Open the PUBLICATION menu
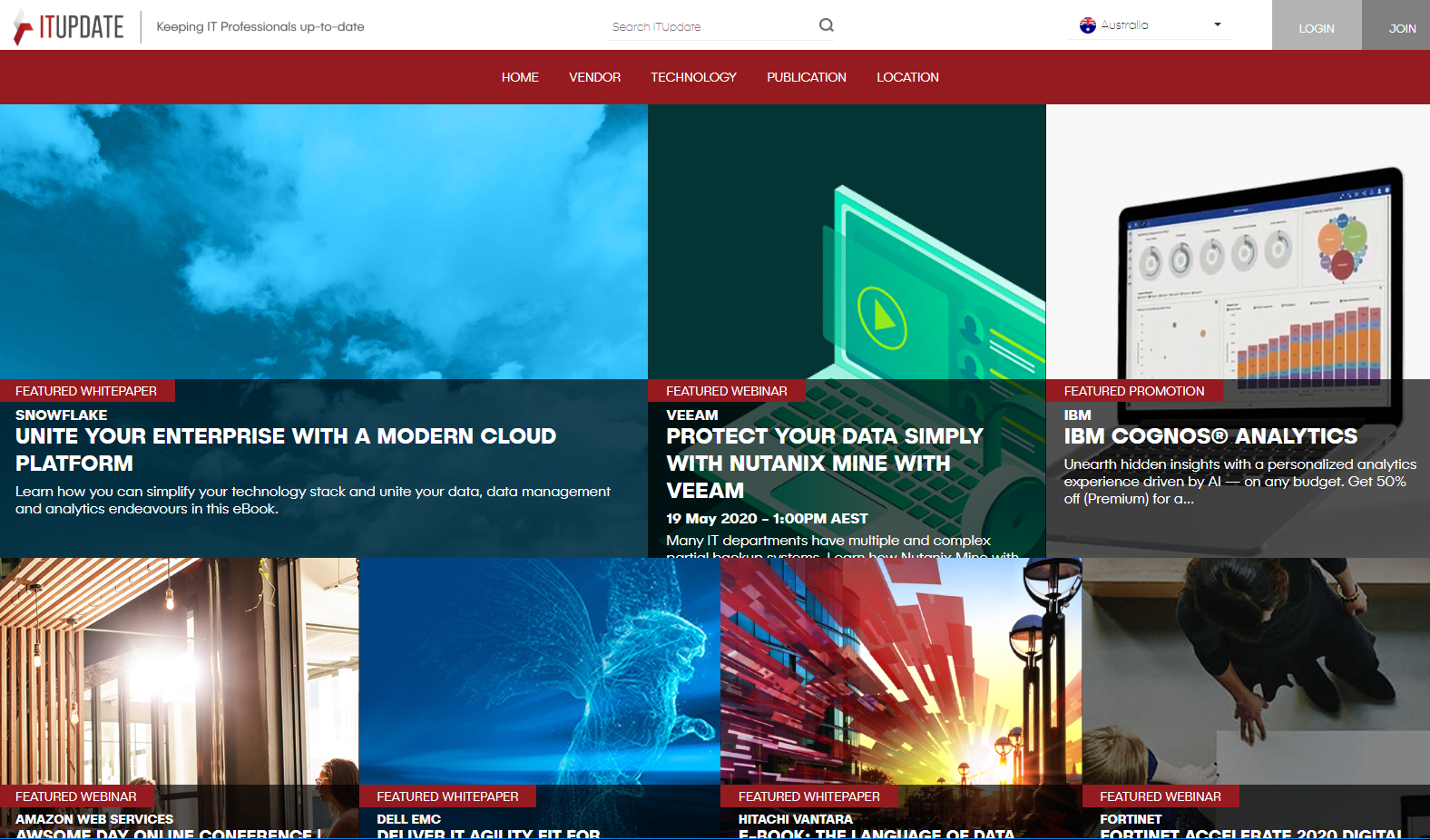The height and width of the screenshot is (840, 1430). pyautogui.click(x=806, y=77)
